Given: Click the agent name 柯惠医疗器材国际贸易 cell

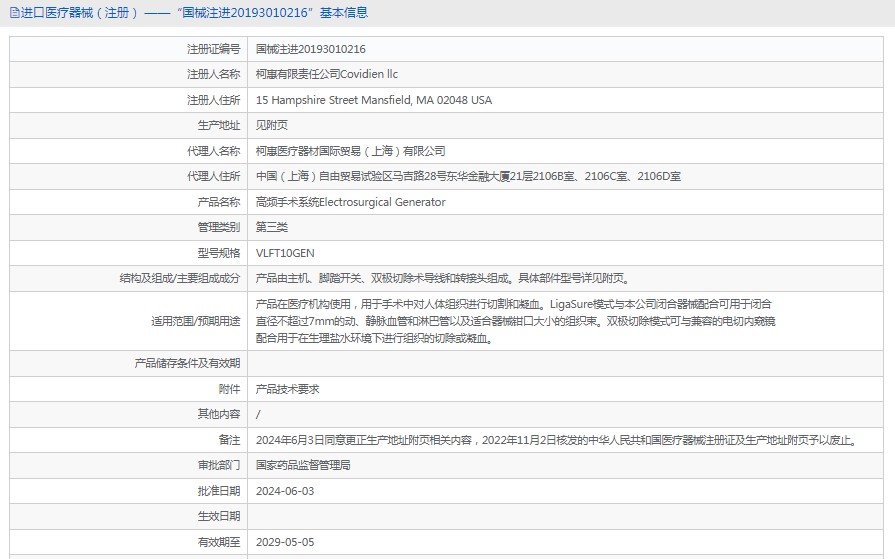Looking at the screenshot, I should (350, 151).
